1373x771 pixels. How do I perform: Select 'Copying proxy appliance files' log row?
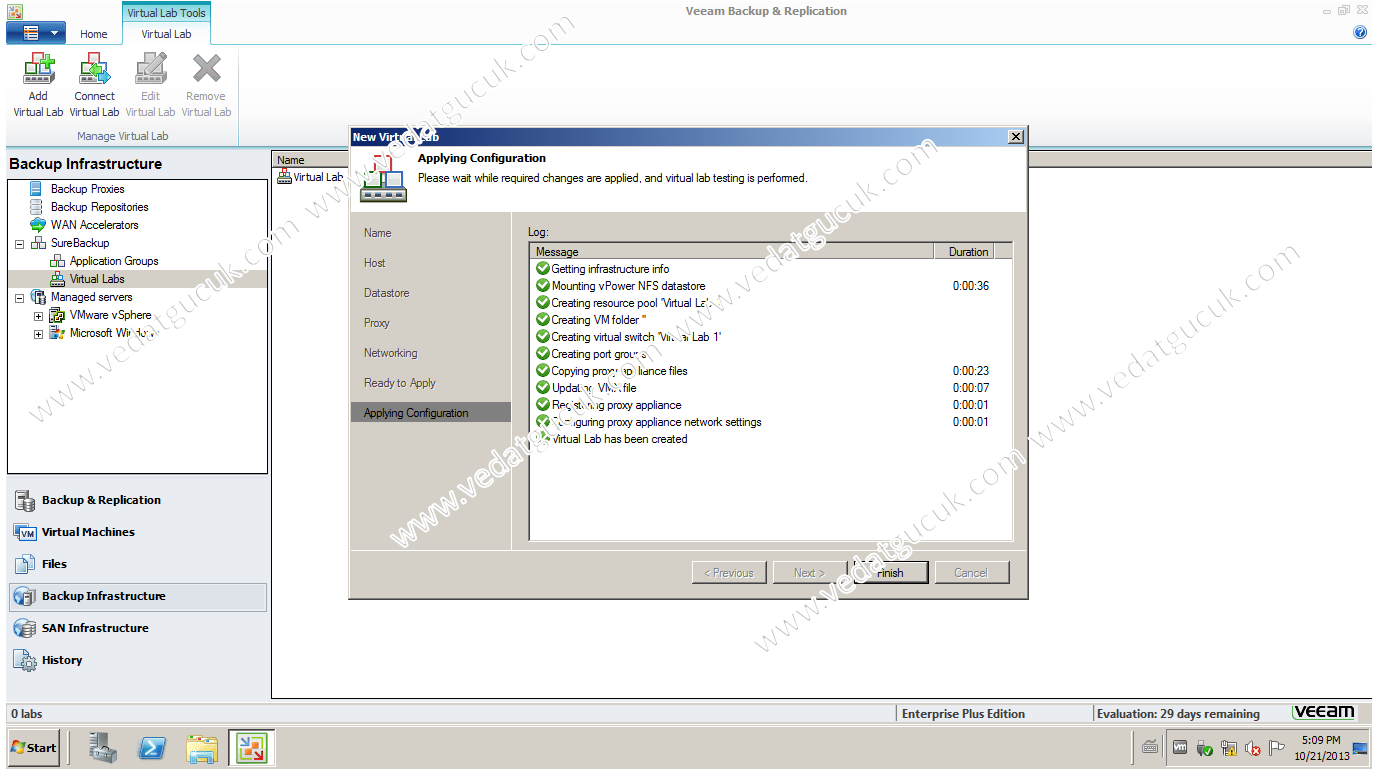(x=771, y=371)
